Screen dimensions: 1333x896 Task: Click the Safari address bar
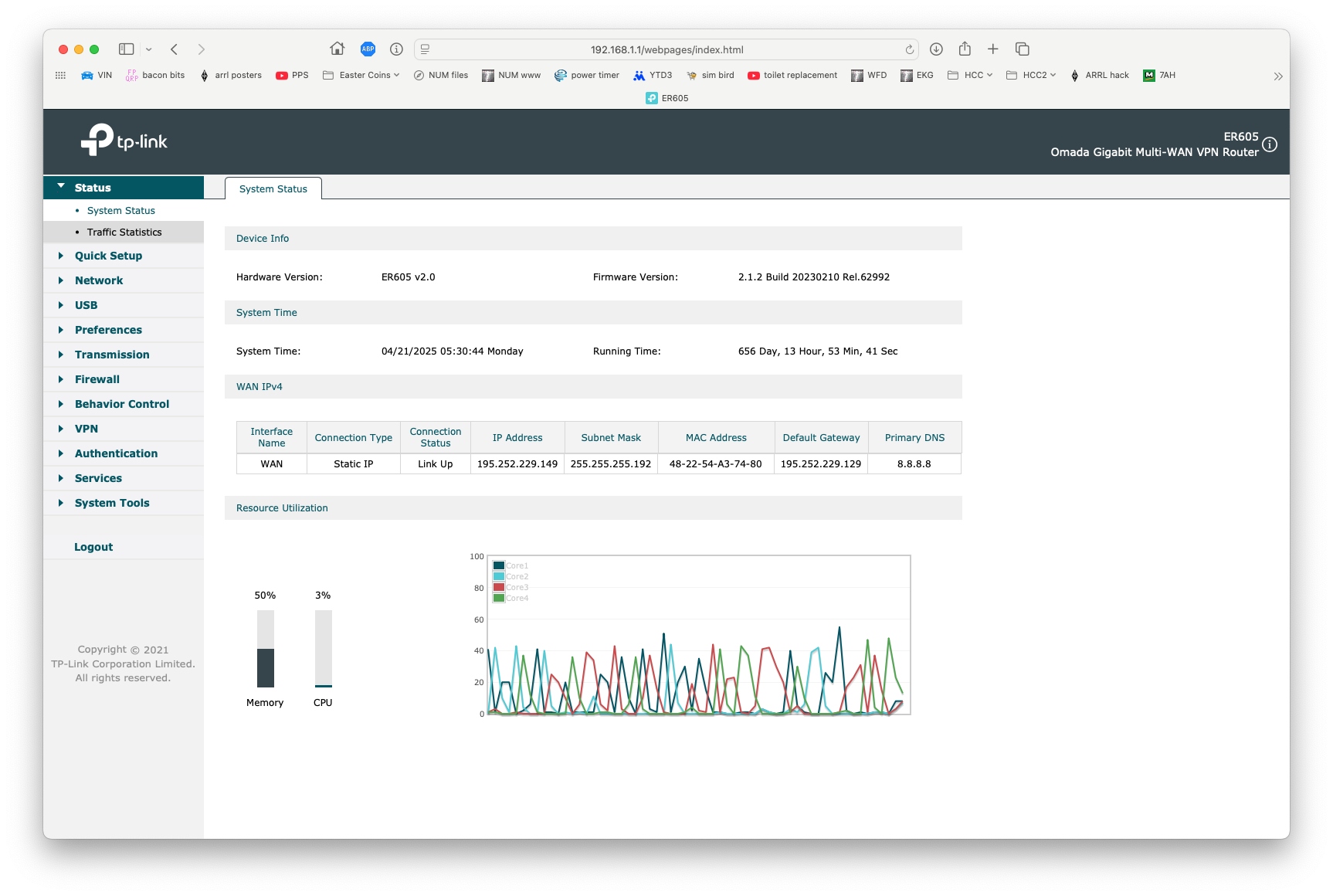click(666, 49)
